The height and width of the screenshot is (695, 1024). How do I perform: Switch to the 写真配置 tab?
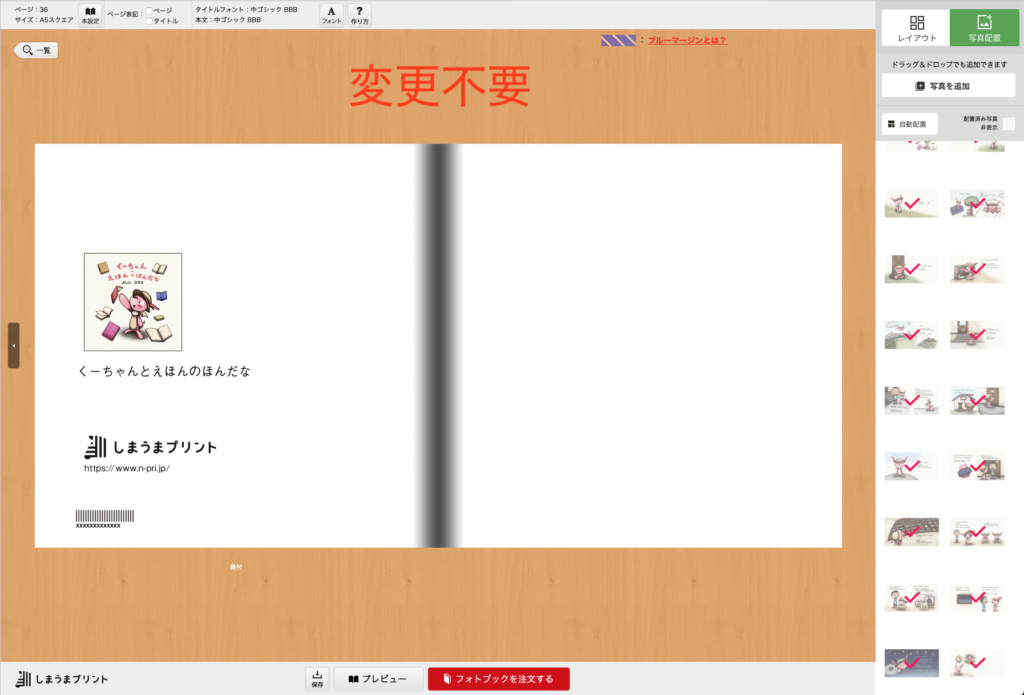coord(984,28)
